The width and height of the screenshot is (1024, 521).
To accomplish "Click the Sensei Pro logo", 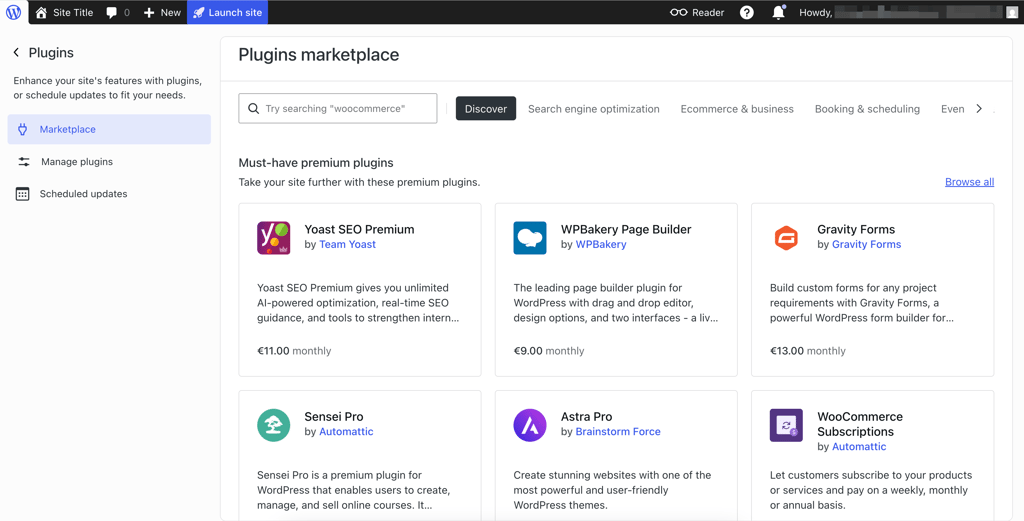I will 274,425.
